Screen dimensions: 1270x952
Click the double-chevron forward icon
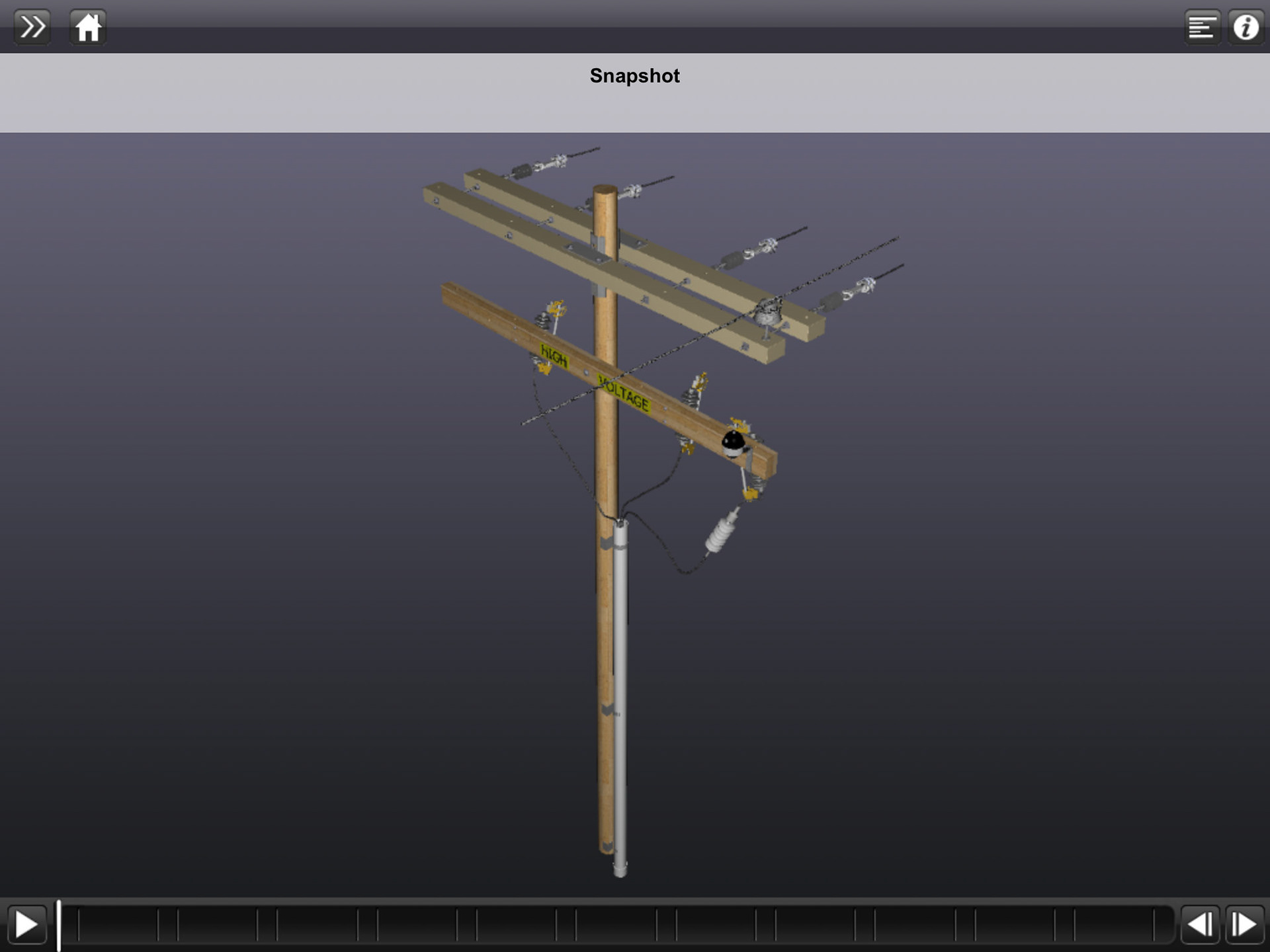[x=32, y=27]
